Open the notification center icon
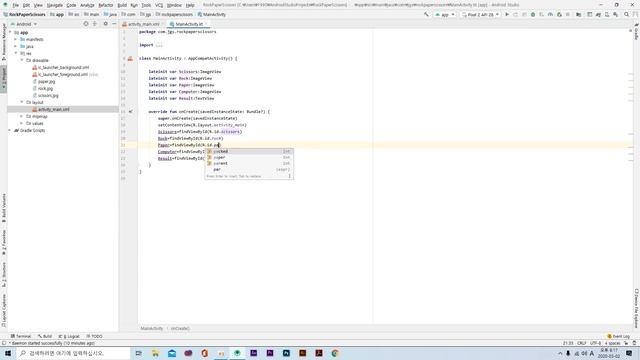This screenshot has width=640, height=360. click(629, 353)
